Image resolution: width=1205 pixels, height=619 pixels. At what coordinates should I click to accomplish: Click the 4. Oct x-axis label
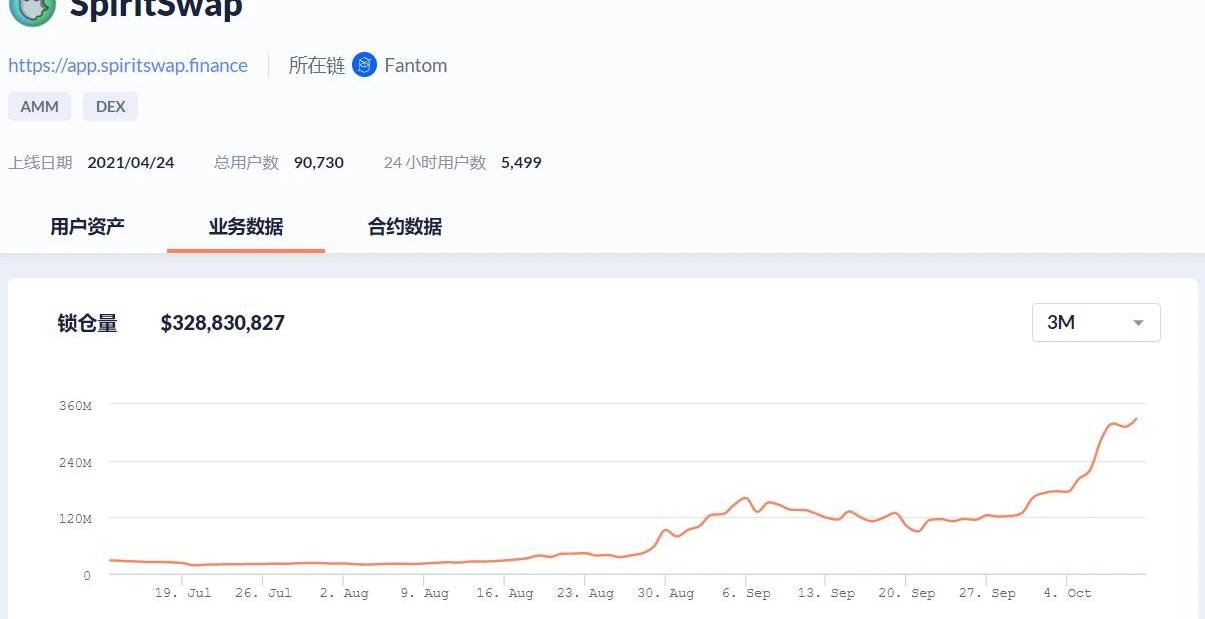point(1067,593)
